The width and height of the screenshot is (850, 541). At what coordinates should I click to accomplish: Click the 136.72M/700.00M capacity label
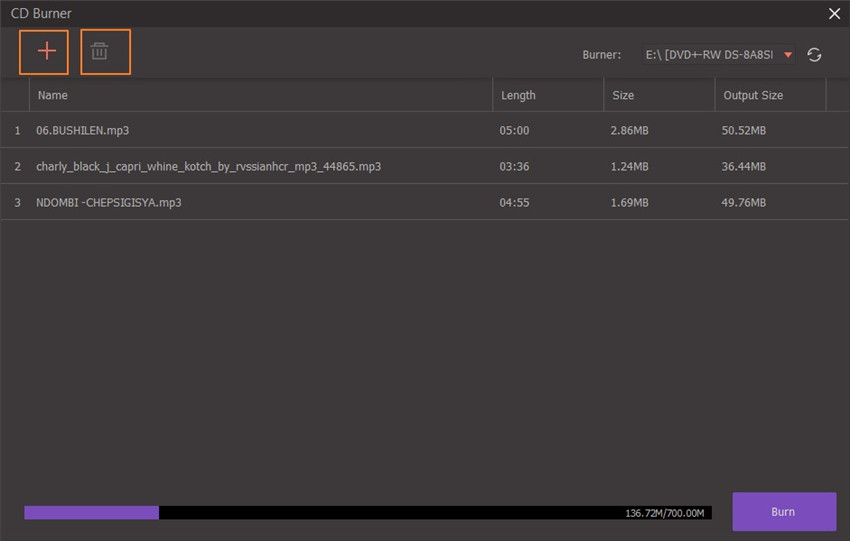(665, 513)
